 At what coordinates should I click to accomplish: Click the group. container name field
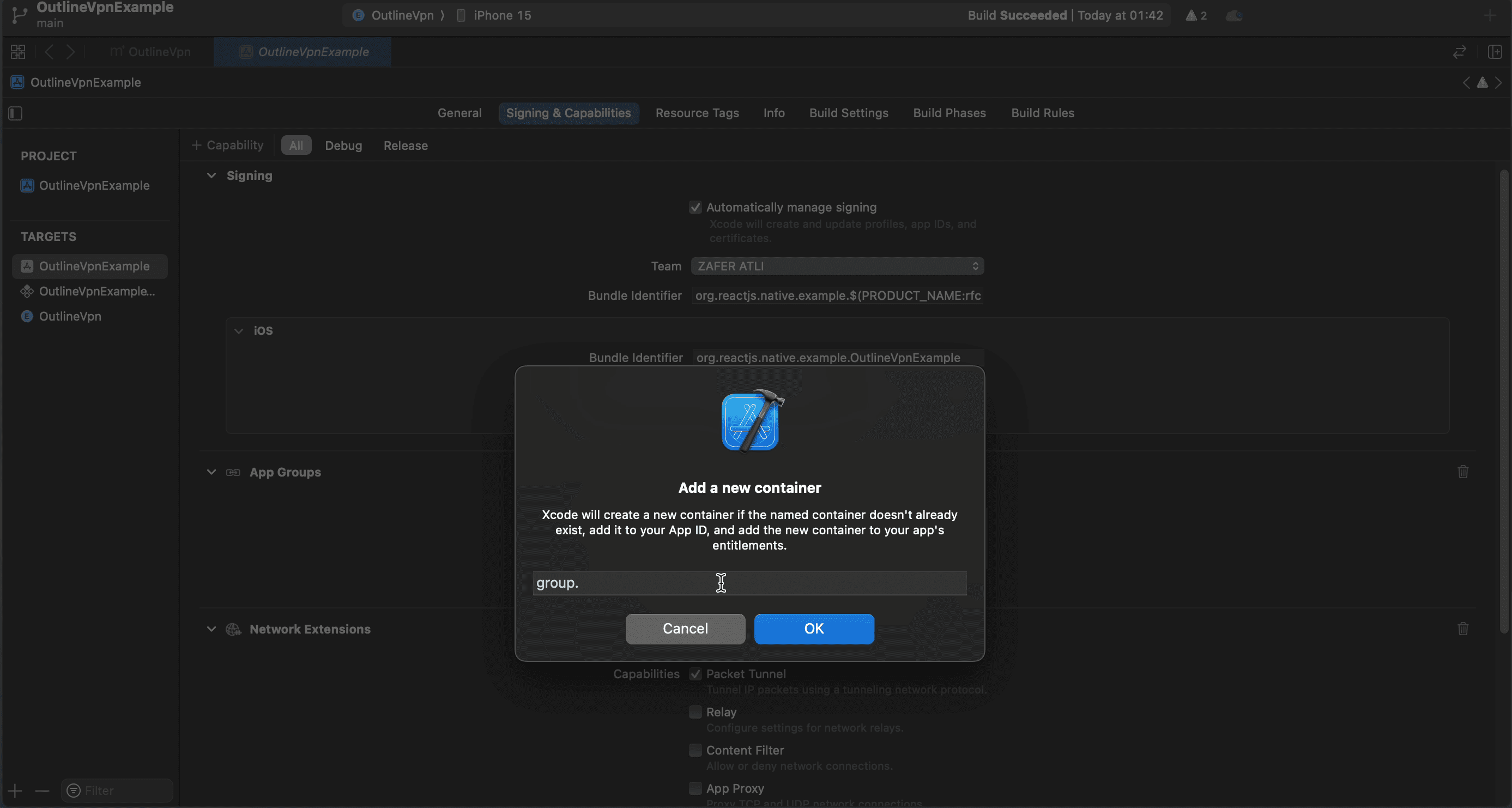[x=749, y=582]
